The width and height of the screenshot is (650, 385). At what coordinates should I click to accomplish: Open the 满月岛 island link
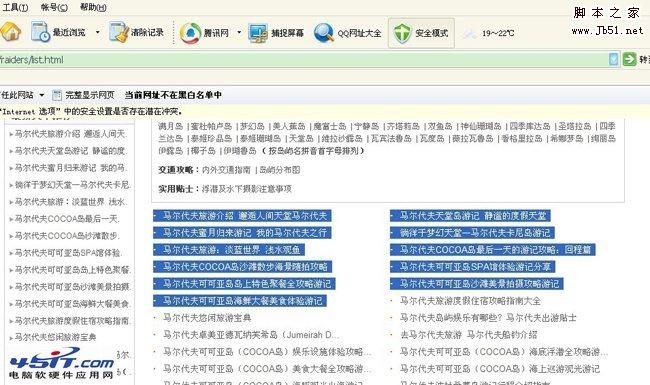(170, 126)
